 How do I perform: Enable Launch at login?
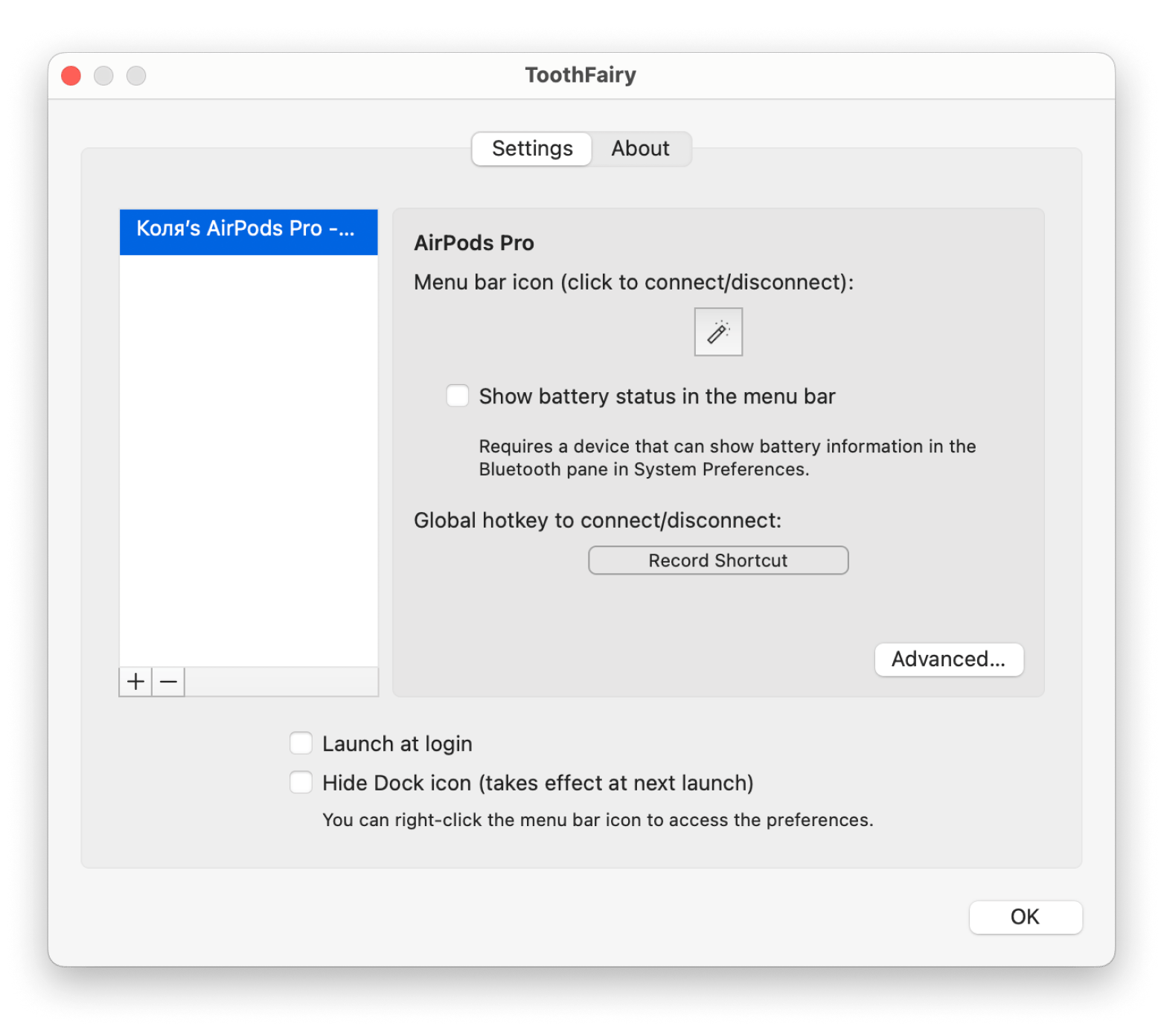click(301, 744)
